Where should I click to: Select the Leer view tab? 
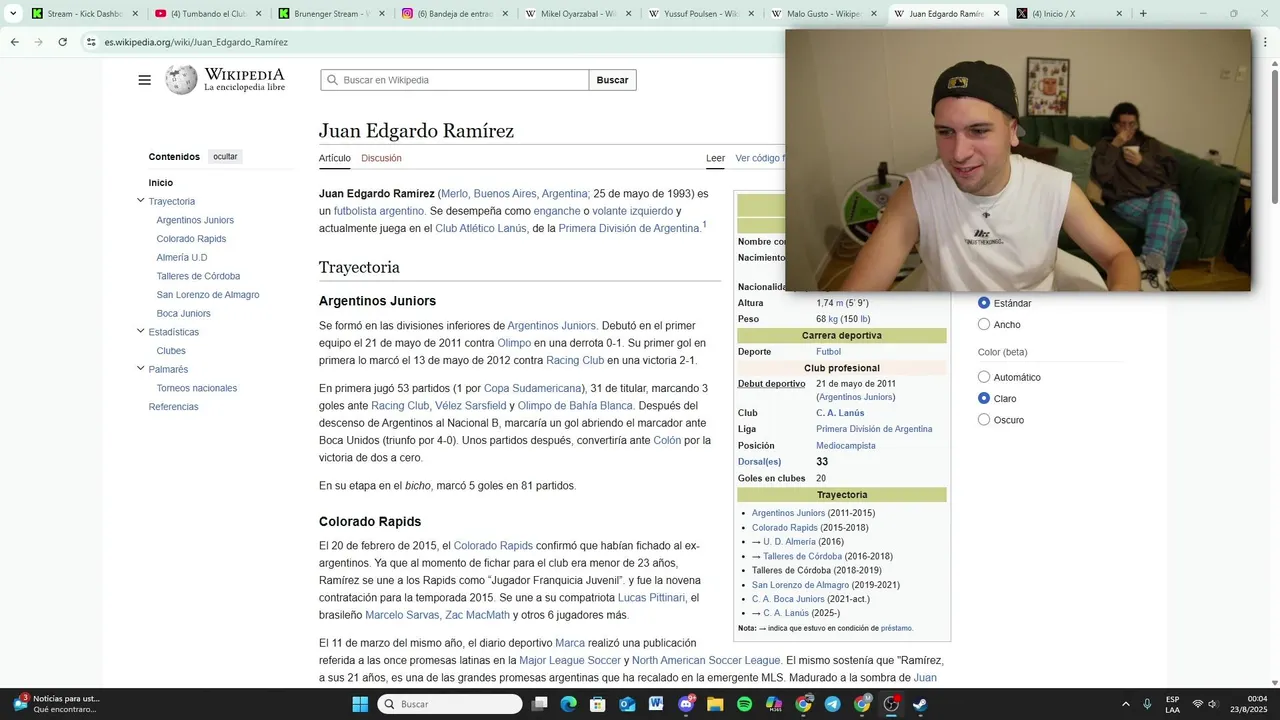tap(715, 158)
